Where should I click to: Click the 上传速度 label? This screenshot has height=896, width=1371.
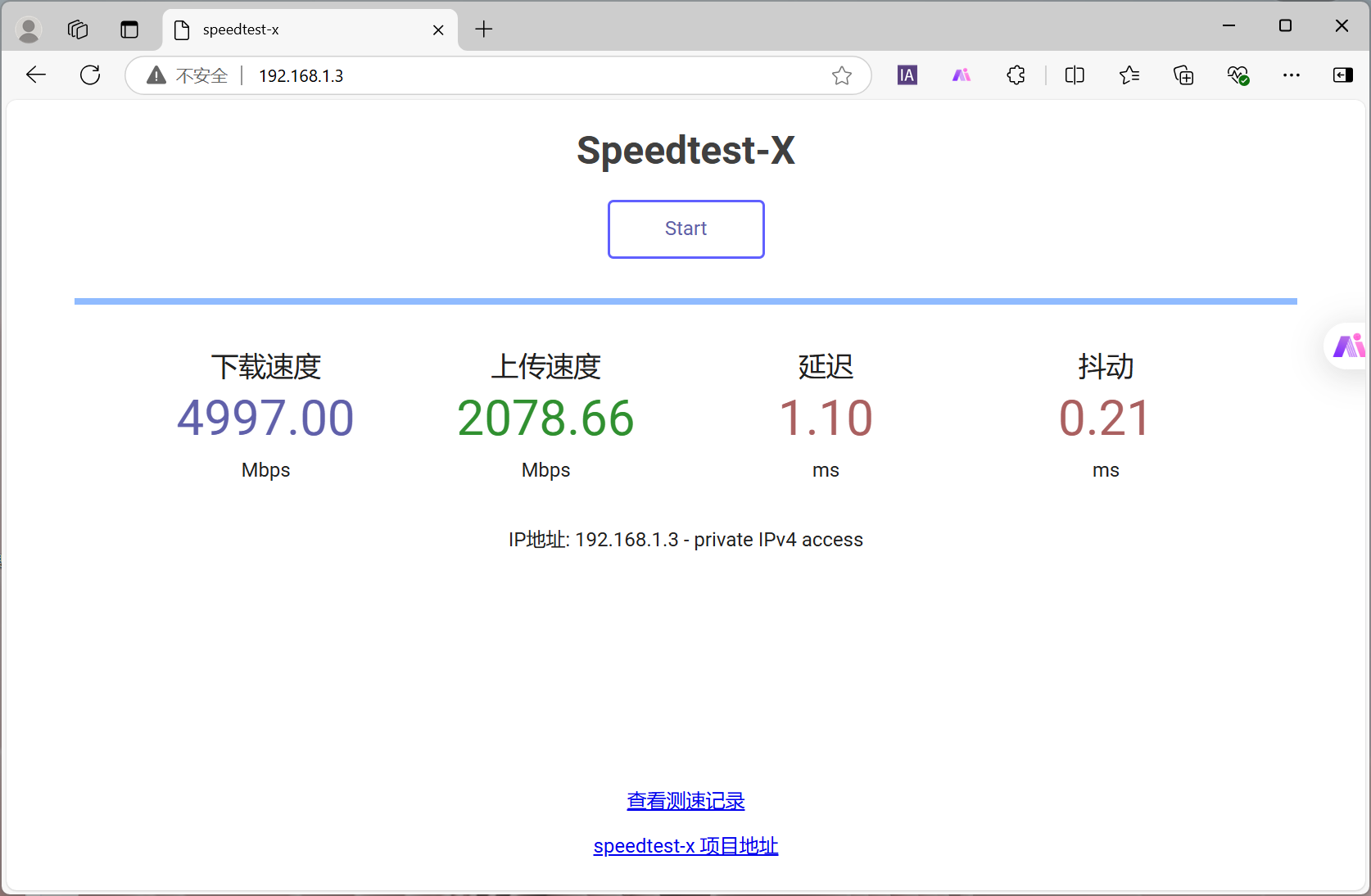tap(545, 366)
